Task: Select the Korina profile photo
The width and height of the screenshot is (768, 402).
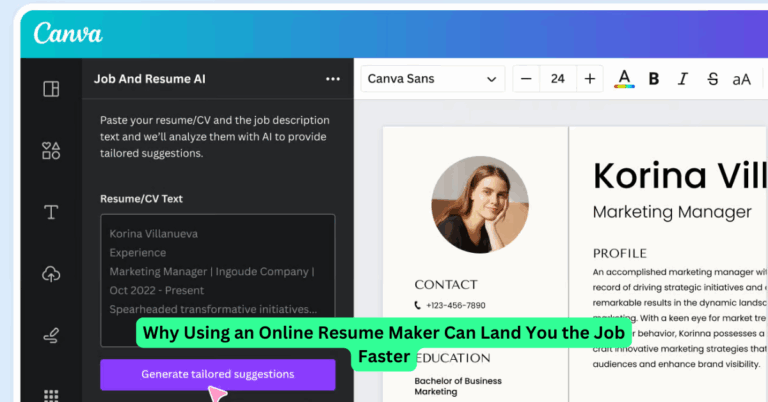Action: (x=480, y=205)
